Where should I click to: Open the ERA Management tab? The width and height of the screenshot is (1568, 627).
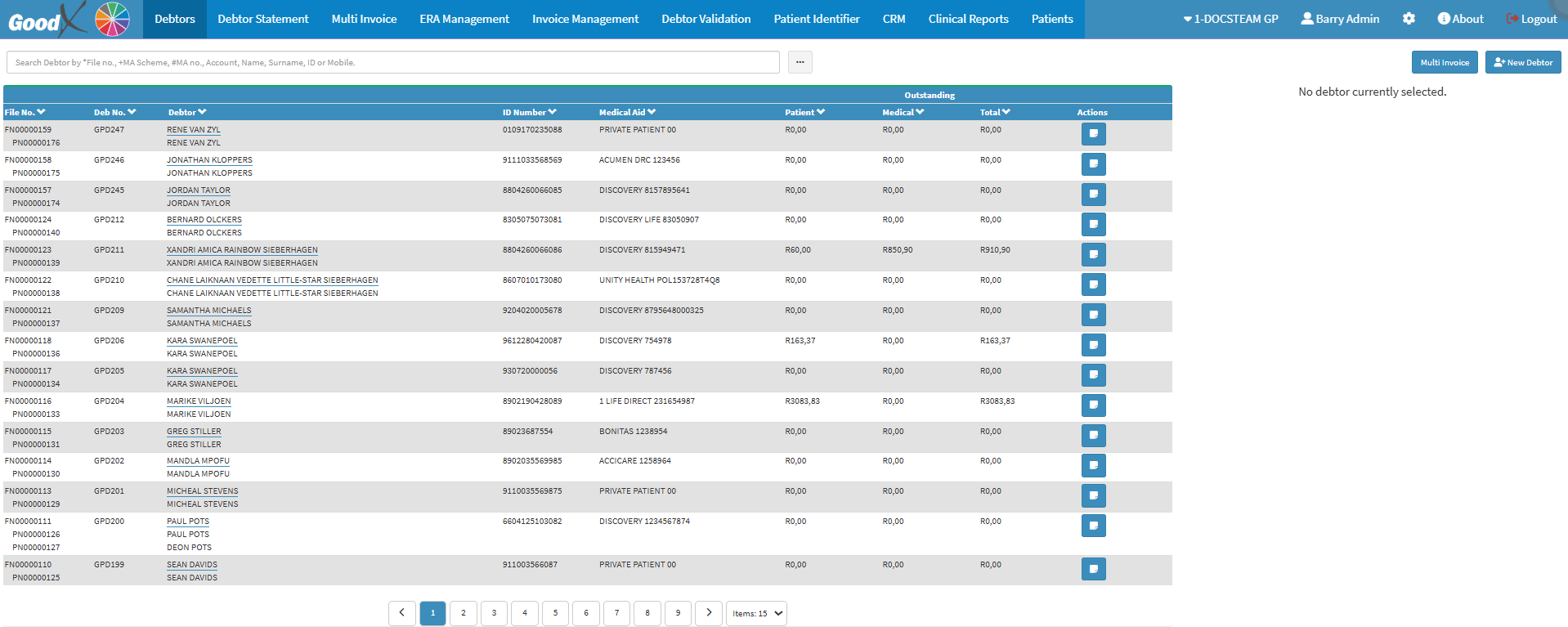464,19
